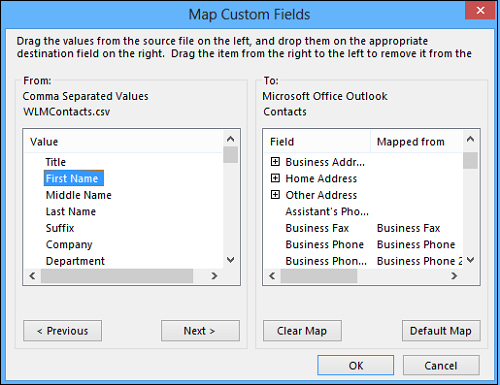Click the Mapped from column header
The height and width of the screenshot is (385, 500).
[416, 142]
